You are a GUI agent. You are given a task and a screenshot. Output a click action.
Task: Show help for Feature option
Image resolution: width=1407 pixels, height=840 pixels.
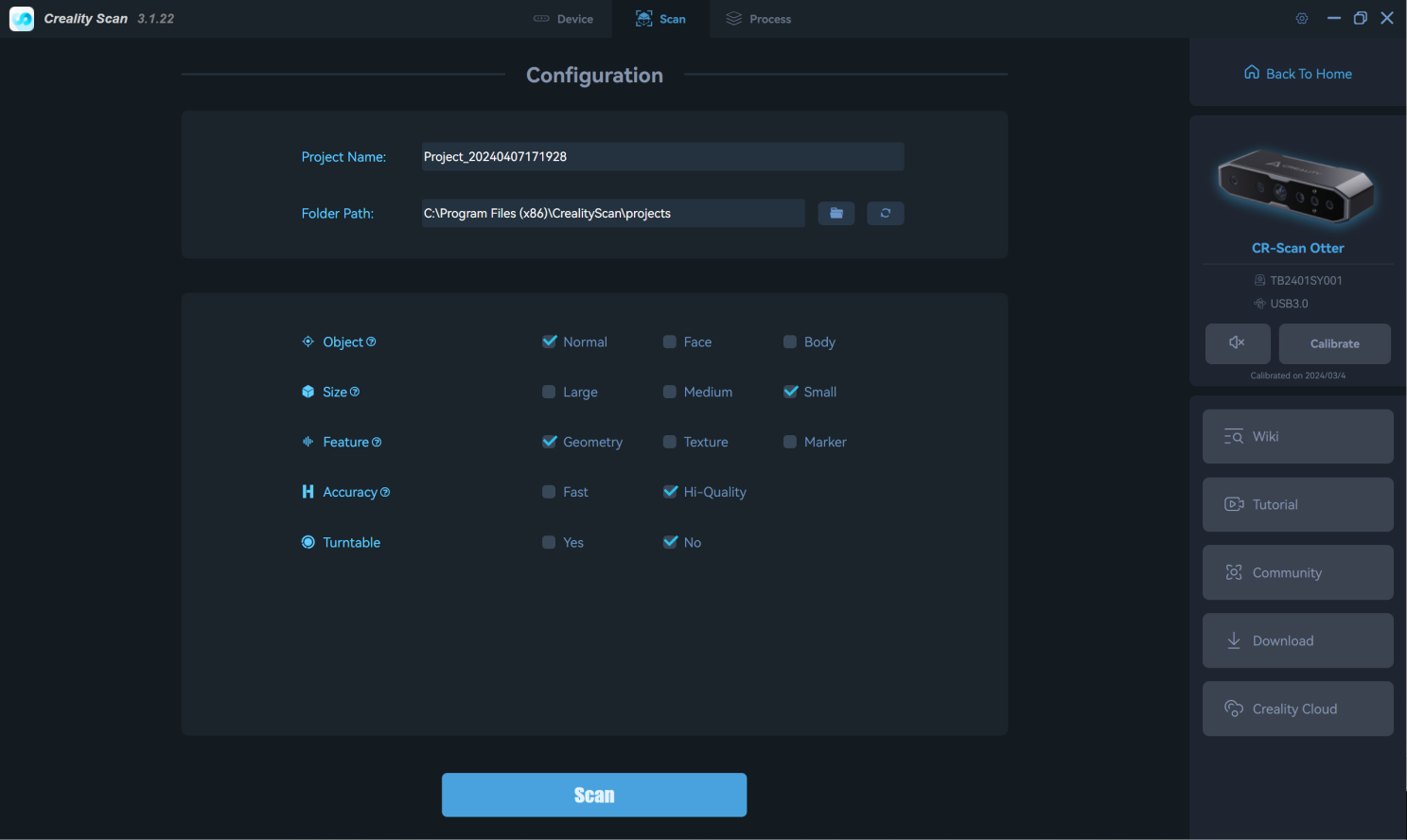(x=377, y=442)
